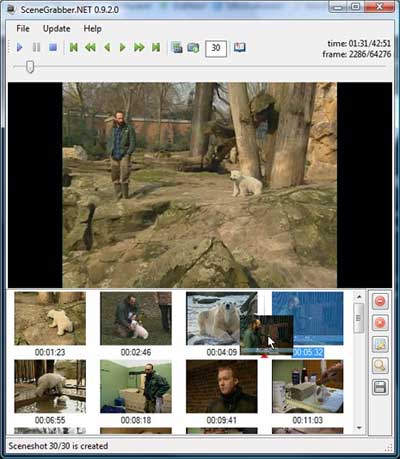Stop playback with the blue square button
Image resolution: width=400 pixels, height=459 pixels.
click(53, 47)
